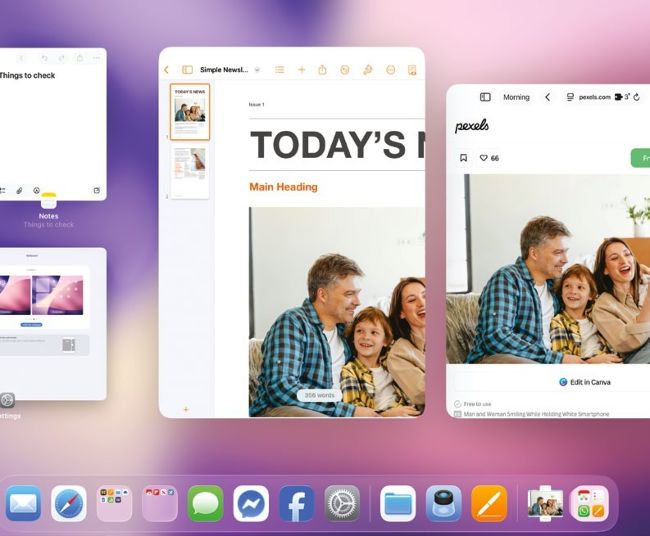This screenshot has width=650, height=536.
Task: Open the Files app in the dock
Action: pyautogui.click(x=398, y=503)
